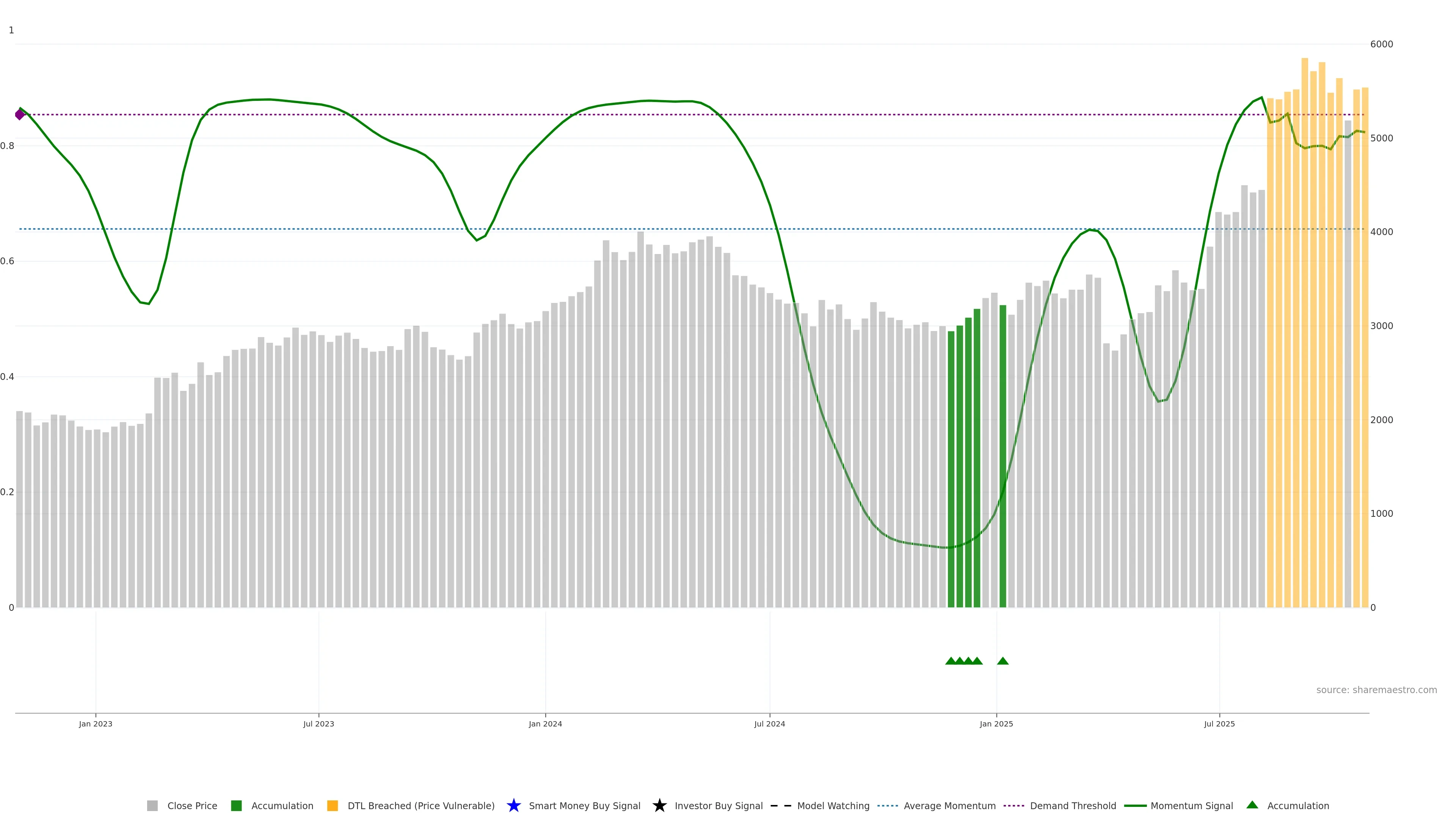Toggle Close Price legend entry
1456x819 pixels.
click(191, 805)
